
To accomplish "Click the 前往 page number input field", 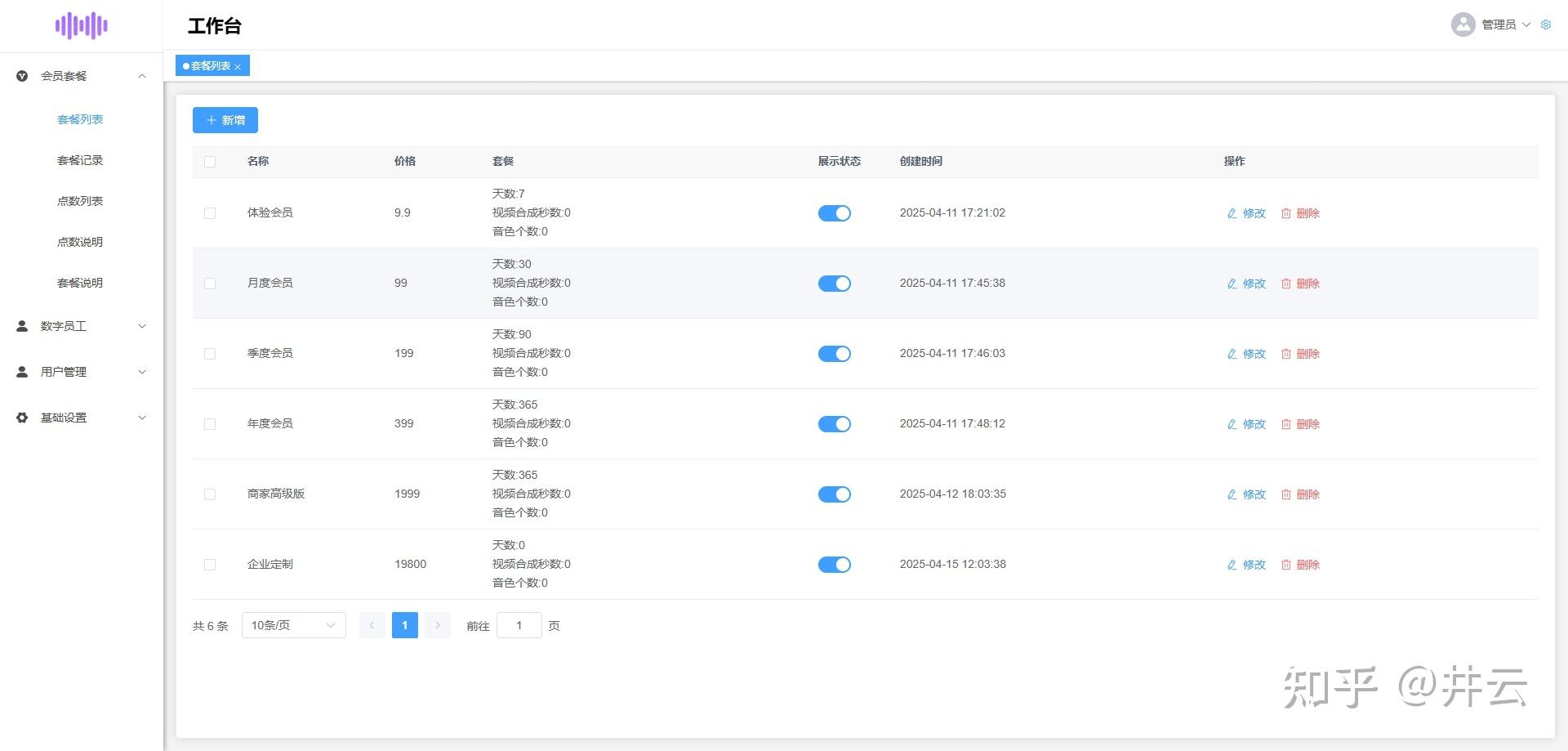I will point(519,625).
